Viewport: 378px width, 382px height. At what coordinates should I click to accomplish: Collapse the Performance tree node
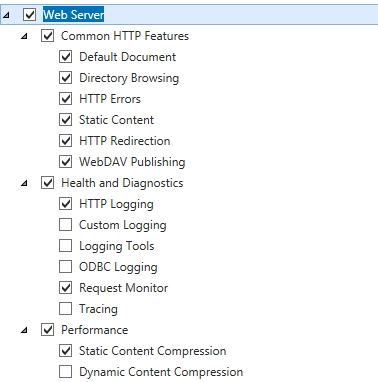24,331
